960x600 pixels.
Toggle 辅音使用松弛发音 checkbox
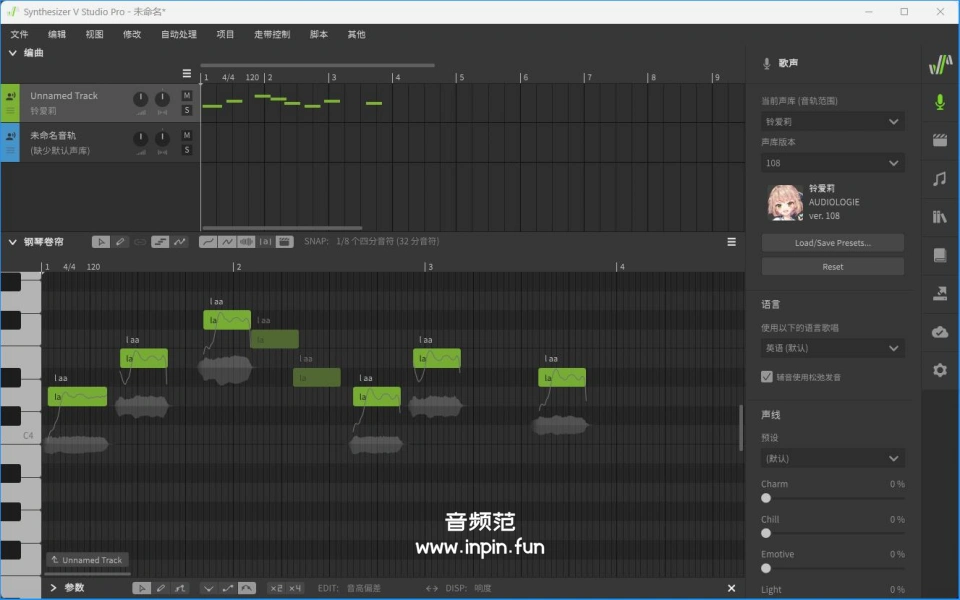(767, 377)
